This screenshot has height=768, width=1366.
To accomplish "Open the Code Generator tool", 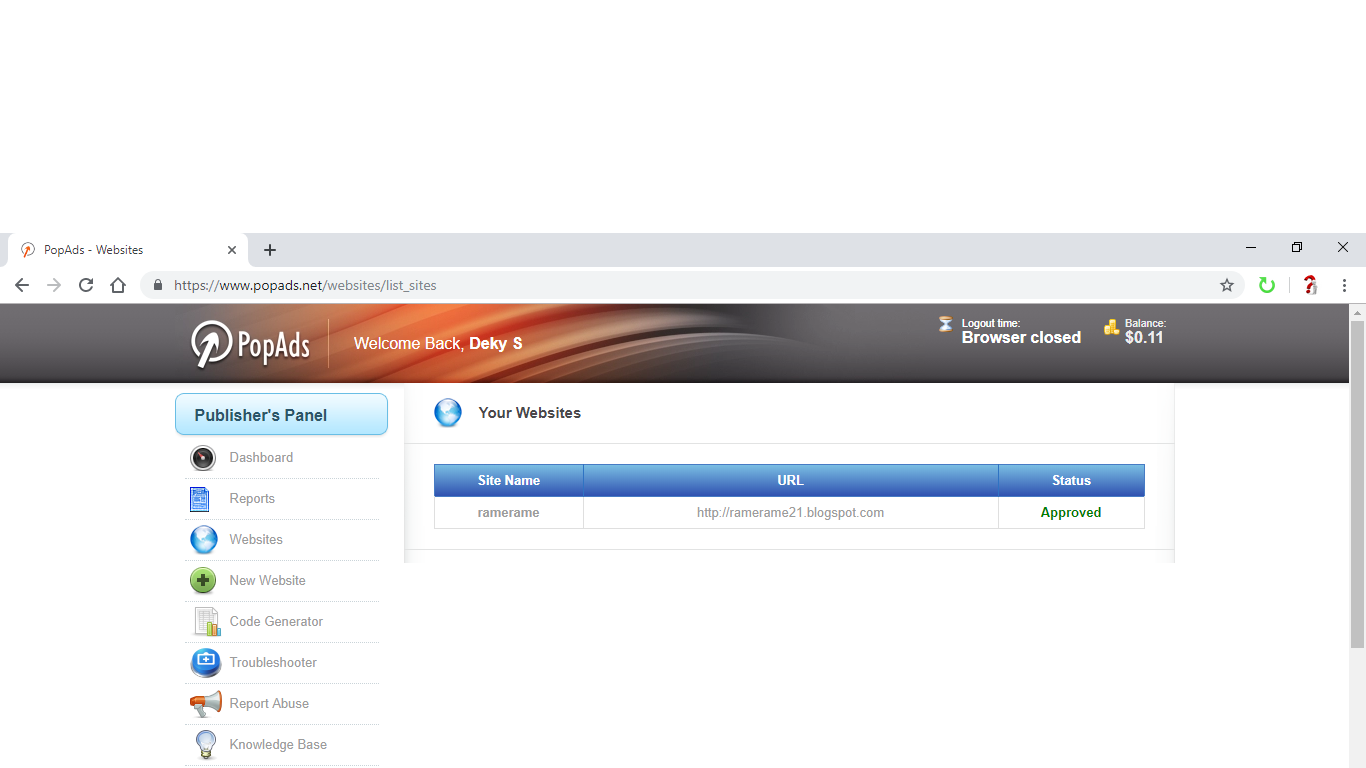I will [x=277, y=621].
